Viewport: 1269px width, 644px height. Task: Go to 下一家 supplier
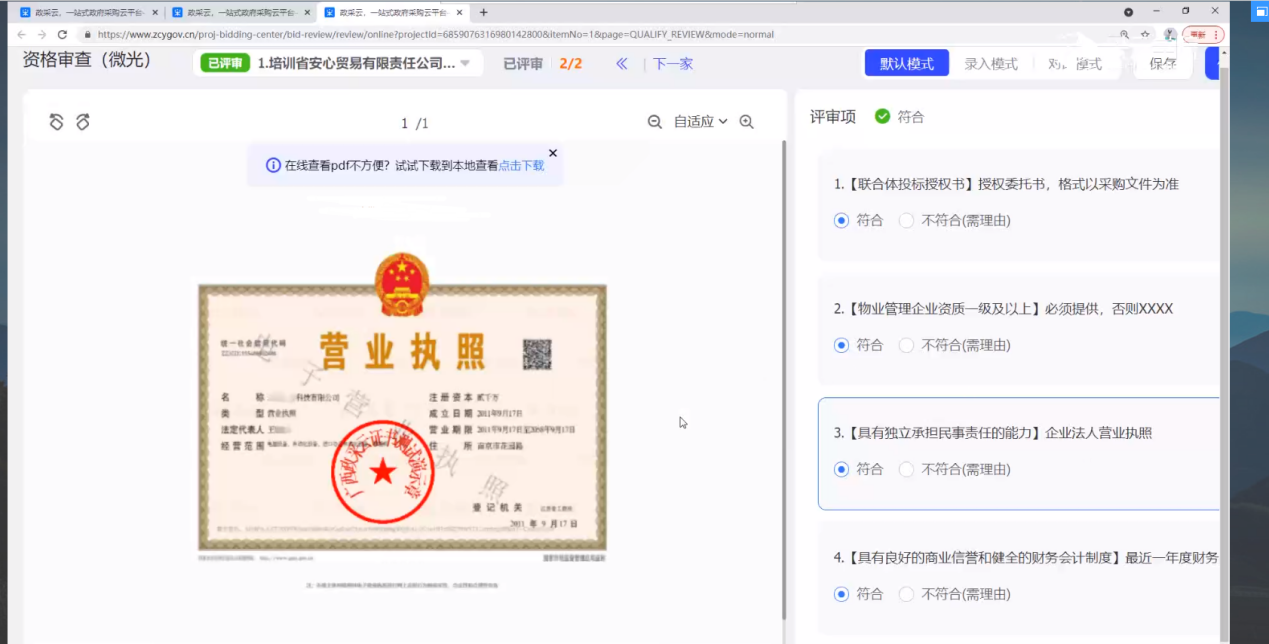pos(673,64)
